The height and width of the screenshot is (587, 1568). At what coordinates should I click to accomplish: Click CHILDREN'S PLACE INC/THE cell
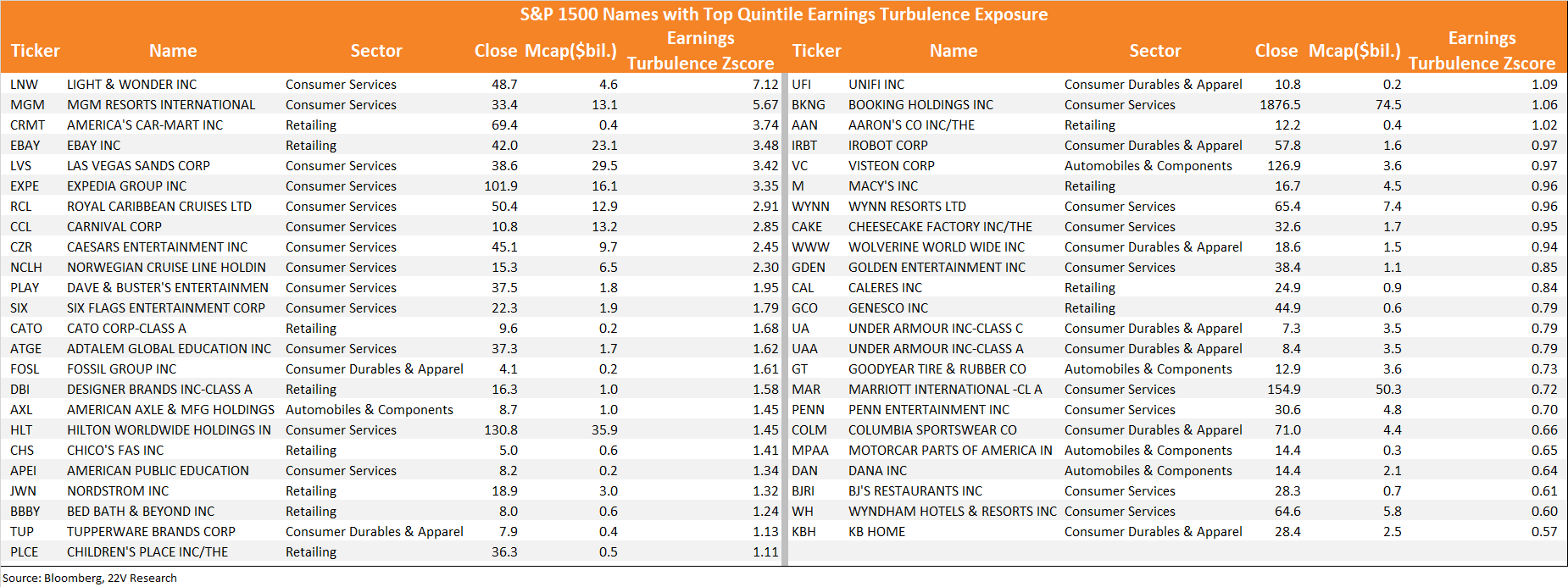click(147, 552)
